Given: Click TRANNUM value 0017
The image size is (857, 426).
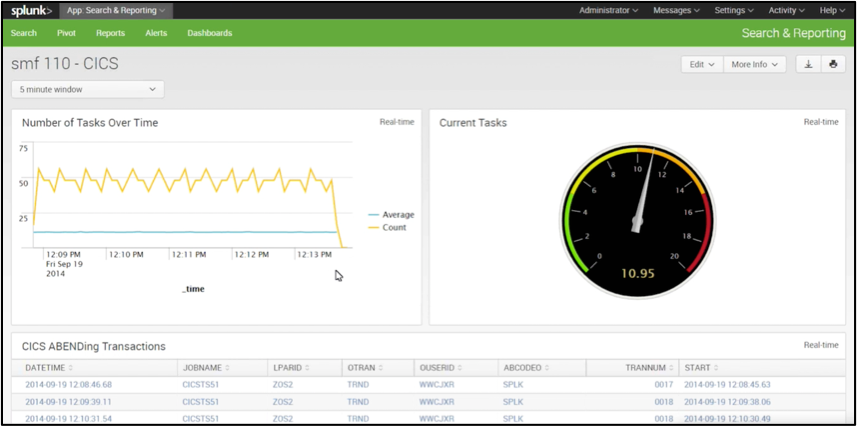Looking at the screenshot, I should pyautogui.click(x=664, y=385).
